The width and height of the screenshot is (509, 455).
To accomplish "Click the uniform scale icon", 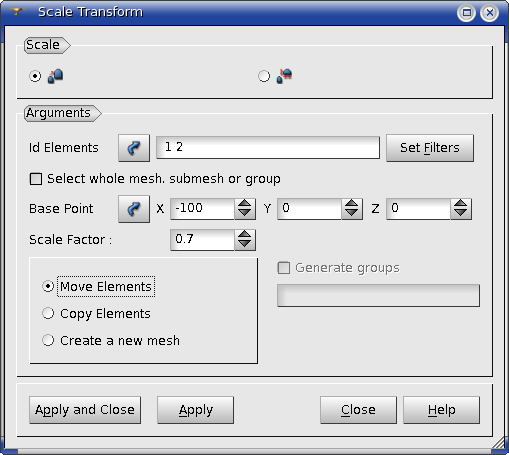I will [x=55, y=76].
